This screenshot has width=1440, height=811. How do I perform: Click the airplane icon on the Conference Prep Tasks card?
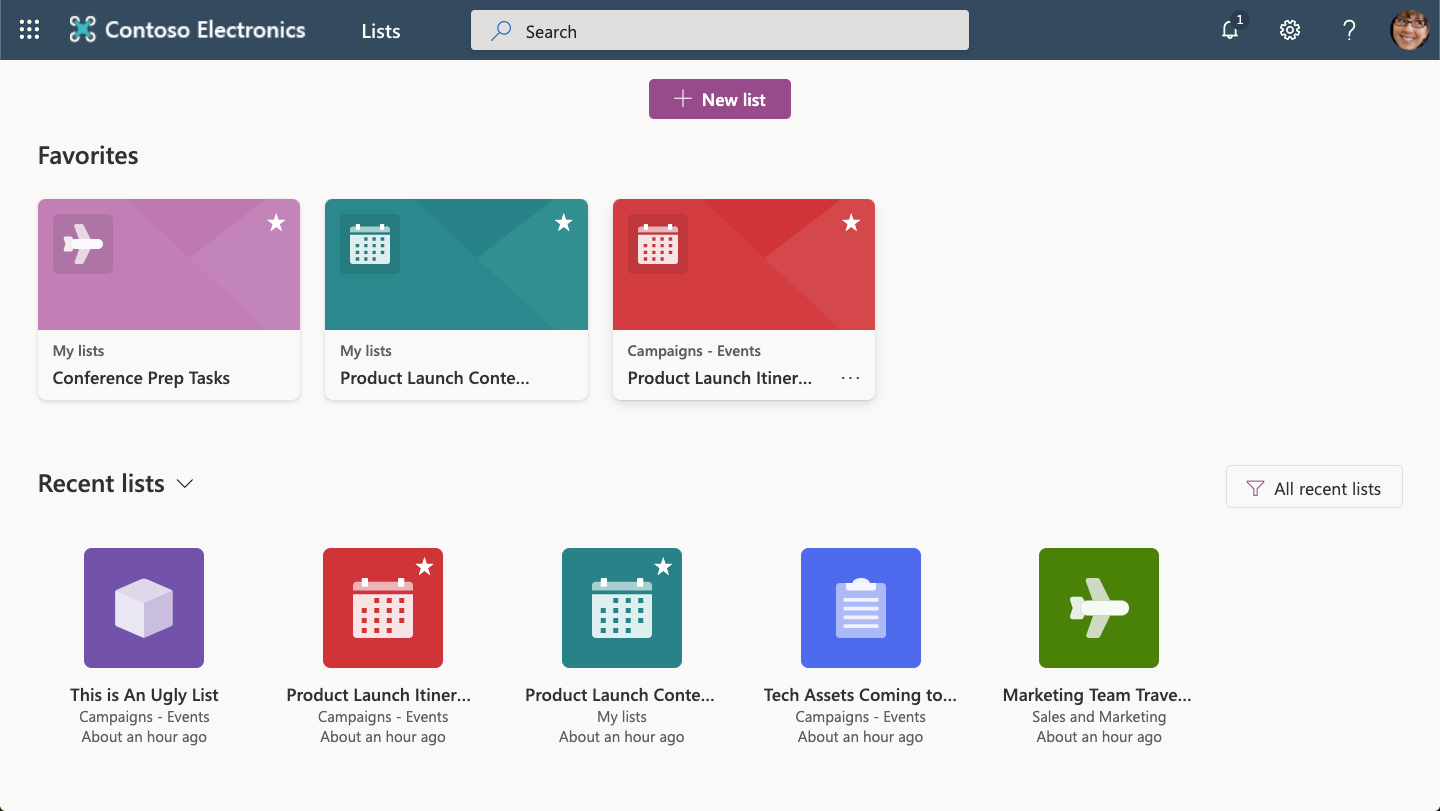pyautogui.click(x=83, y=243)
